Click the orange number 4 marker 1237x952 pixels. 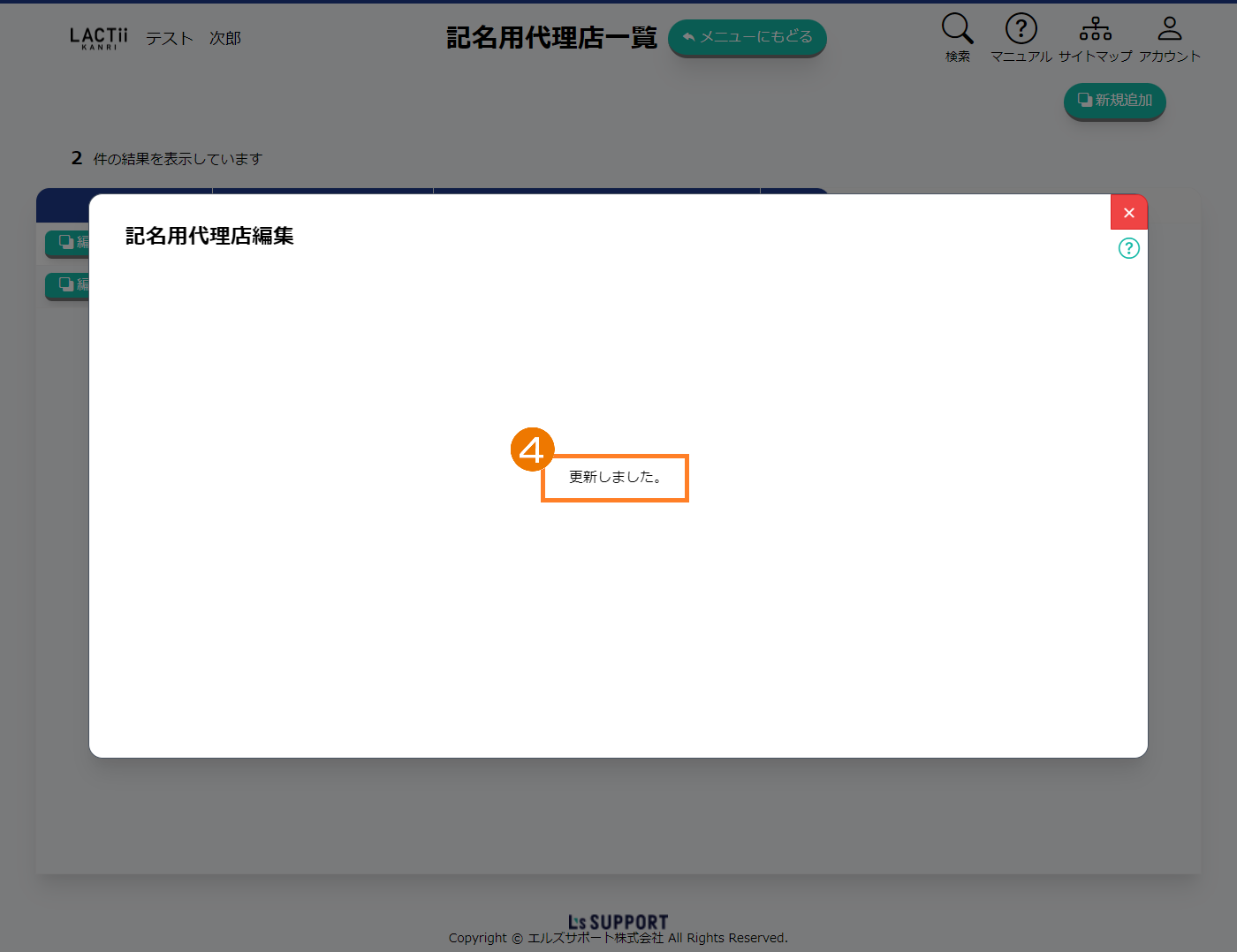(x=532, y=450)
